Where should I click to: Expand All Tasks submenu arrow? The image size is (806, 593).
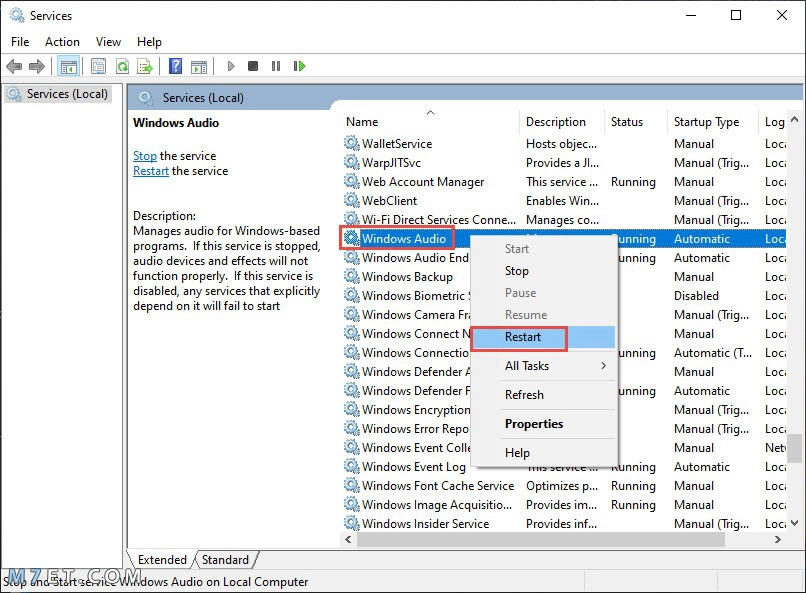(x=603, y=366)
